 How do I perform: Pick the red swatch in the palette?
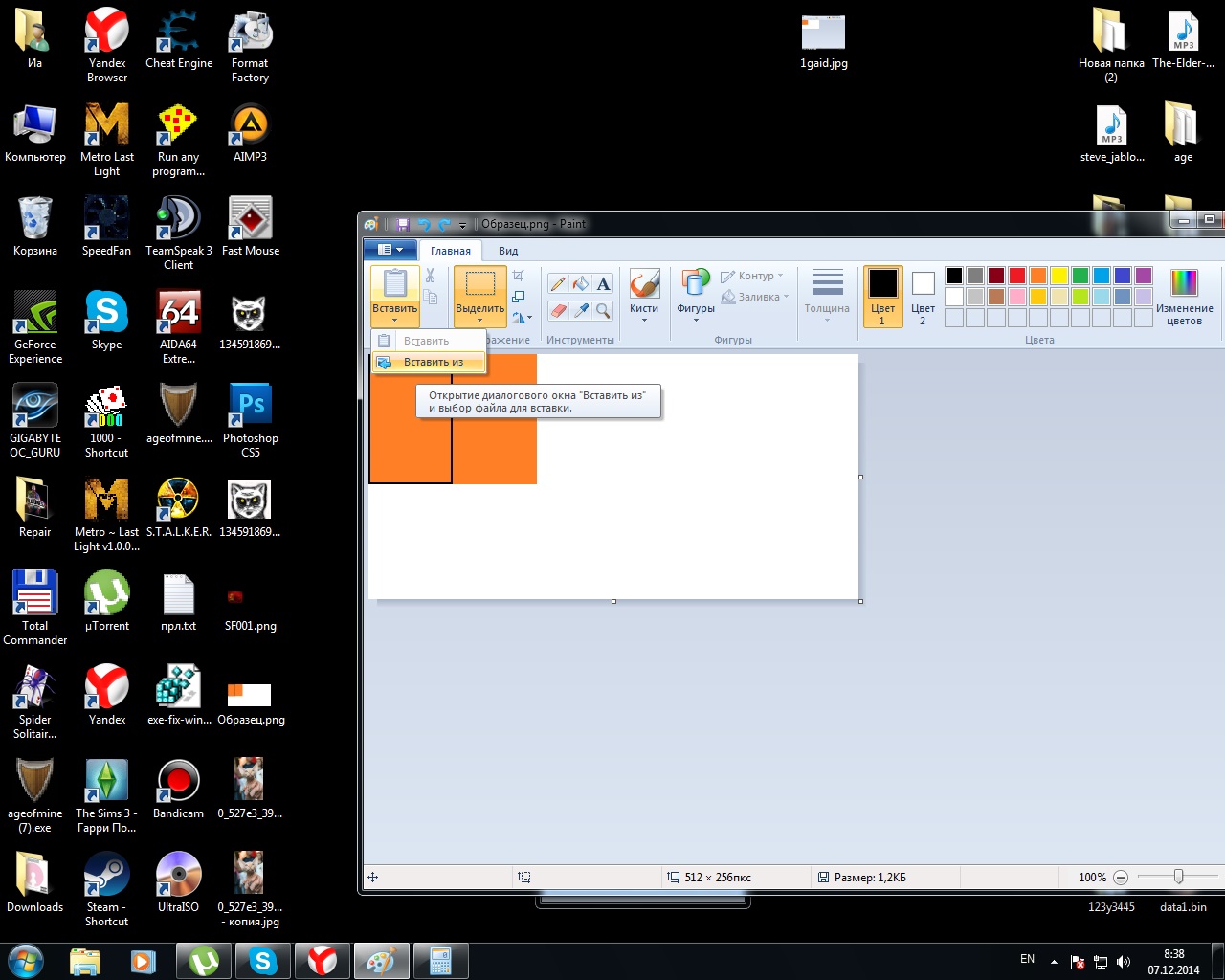1017,276
